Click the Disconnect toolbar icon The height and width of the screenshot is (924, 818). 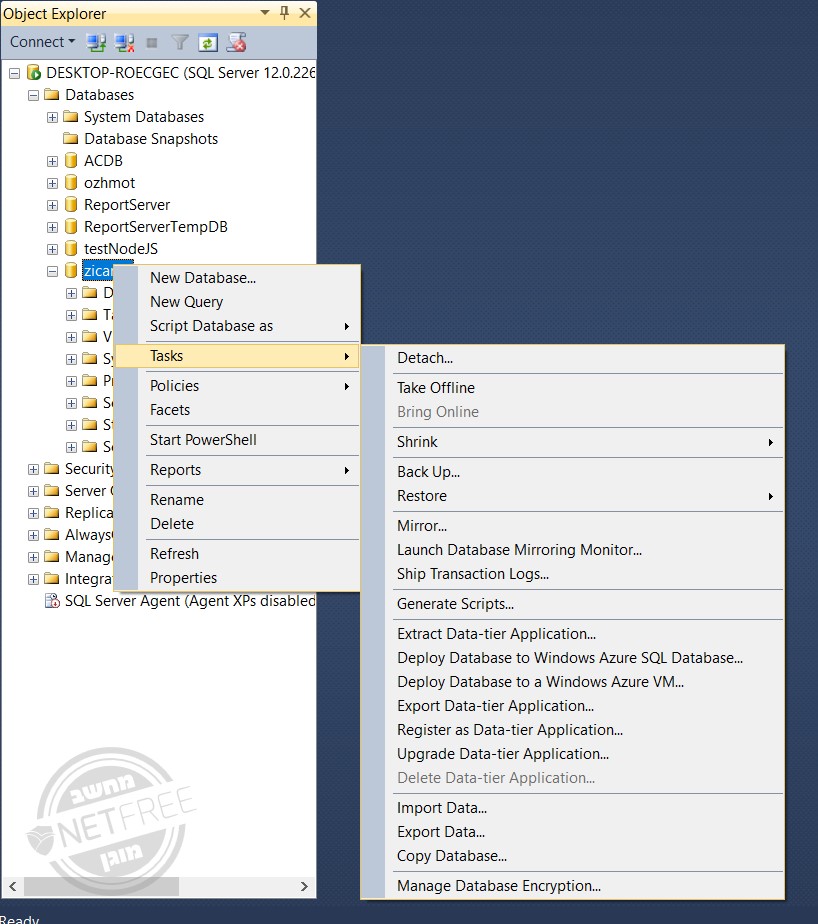(125, 42)
